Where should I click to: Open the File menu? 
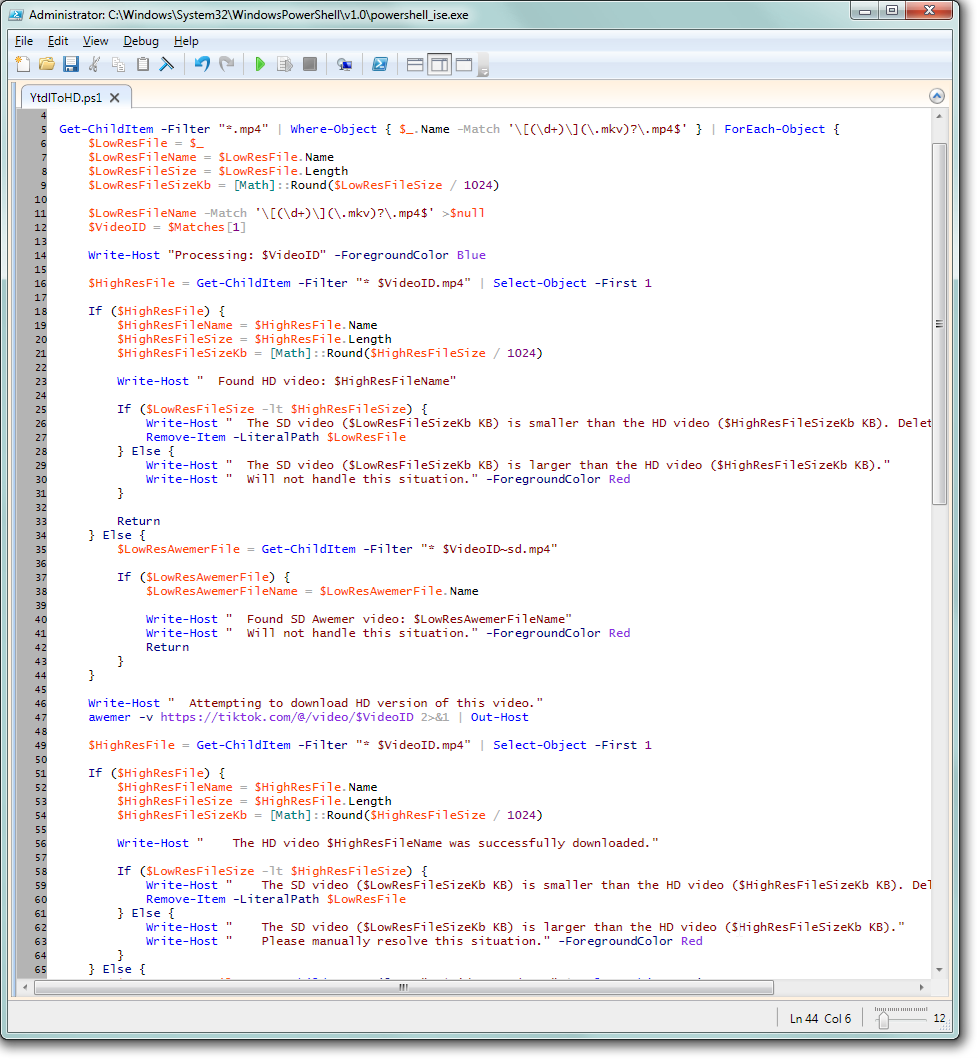point(24,41)
